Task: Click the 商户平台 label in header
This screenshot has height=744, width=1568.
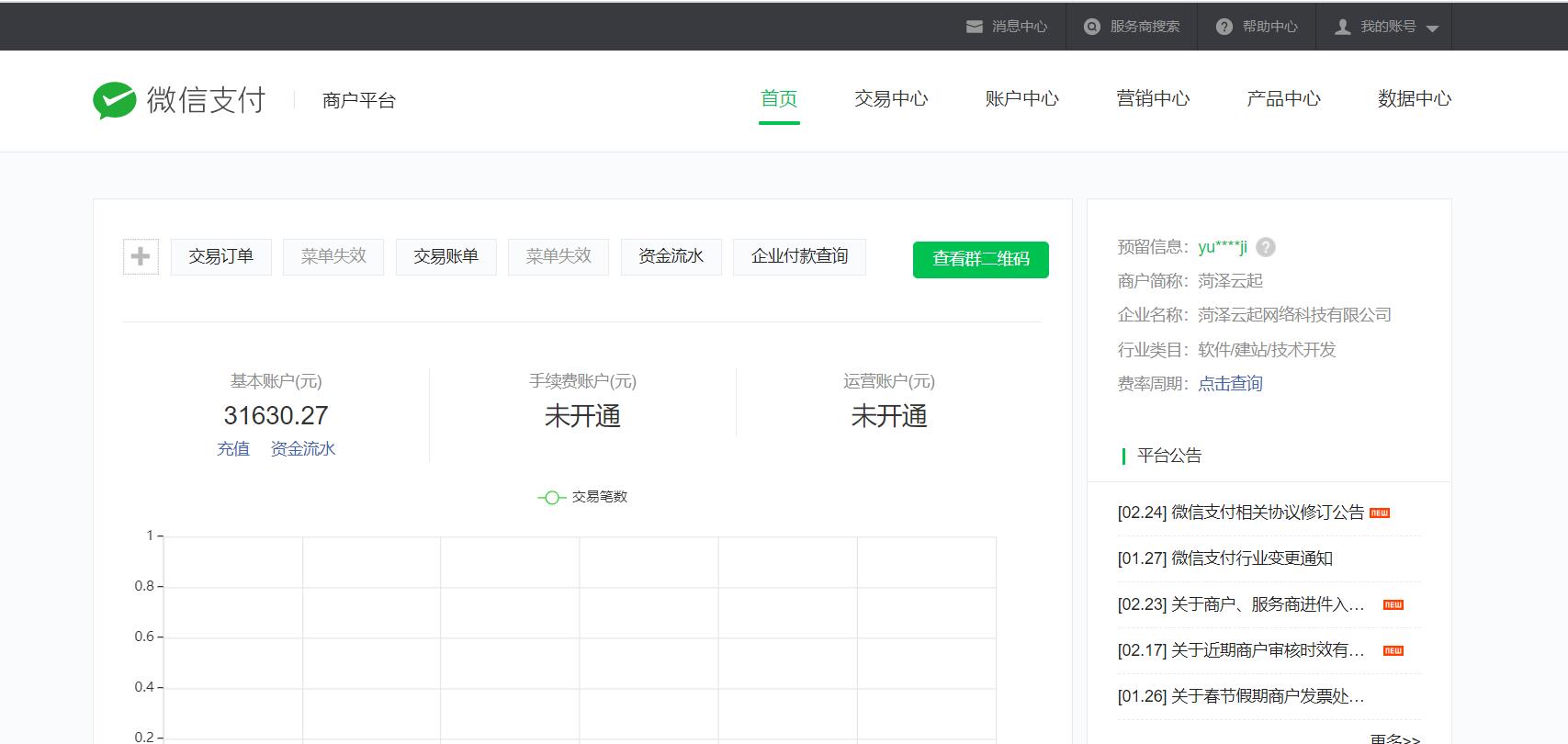Action: [359, 100]
